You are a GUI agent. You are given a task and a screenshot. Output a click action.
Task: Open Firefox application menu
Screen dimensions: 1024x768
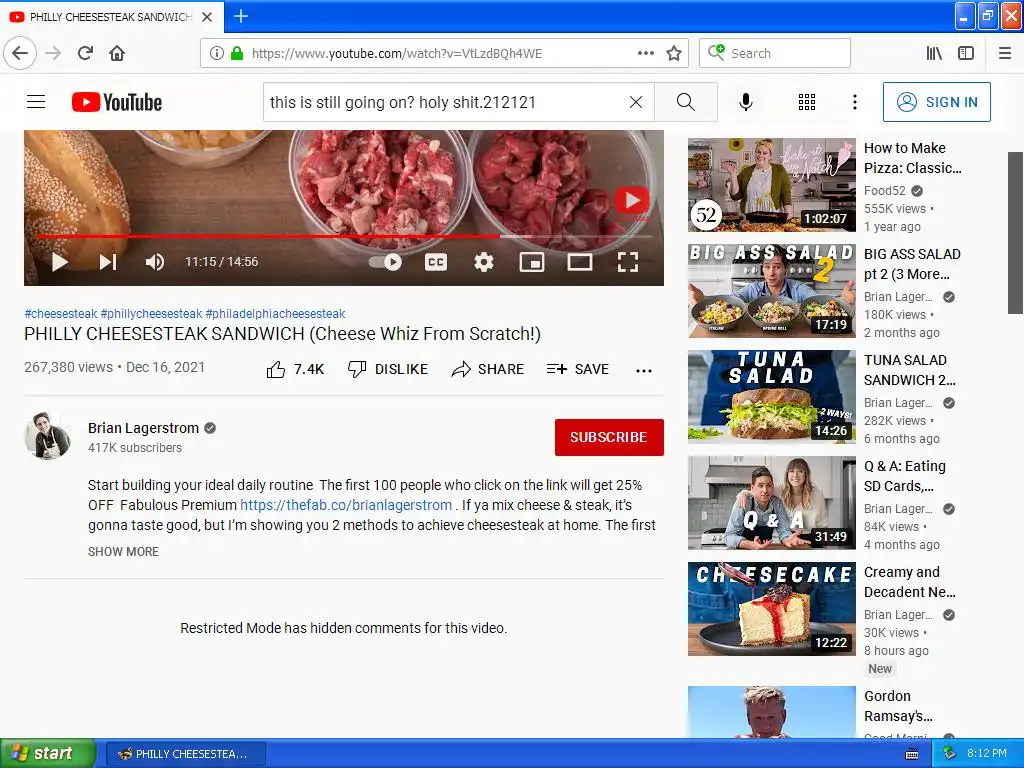coord(1005,53)
